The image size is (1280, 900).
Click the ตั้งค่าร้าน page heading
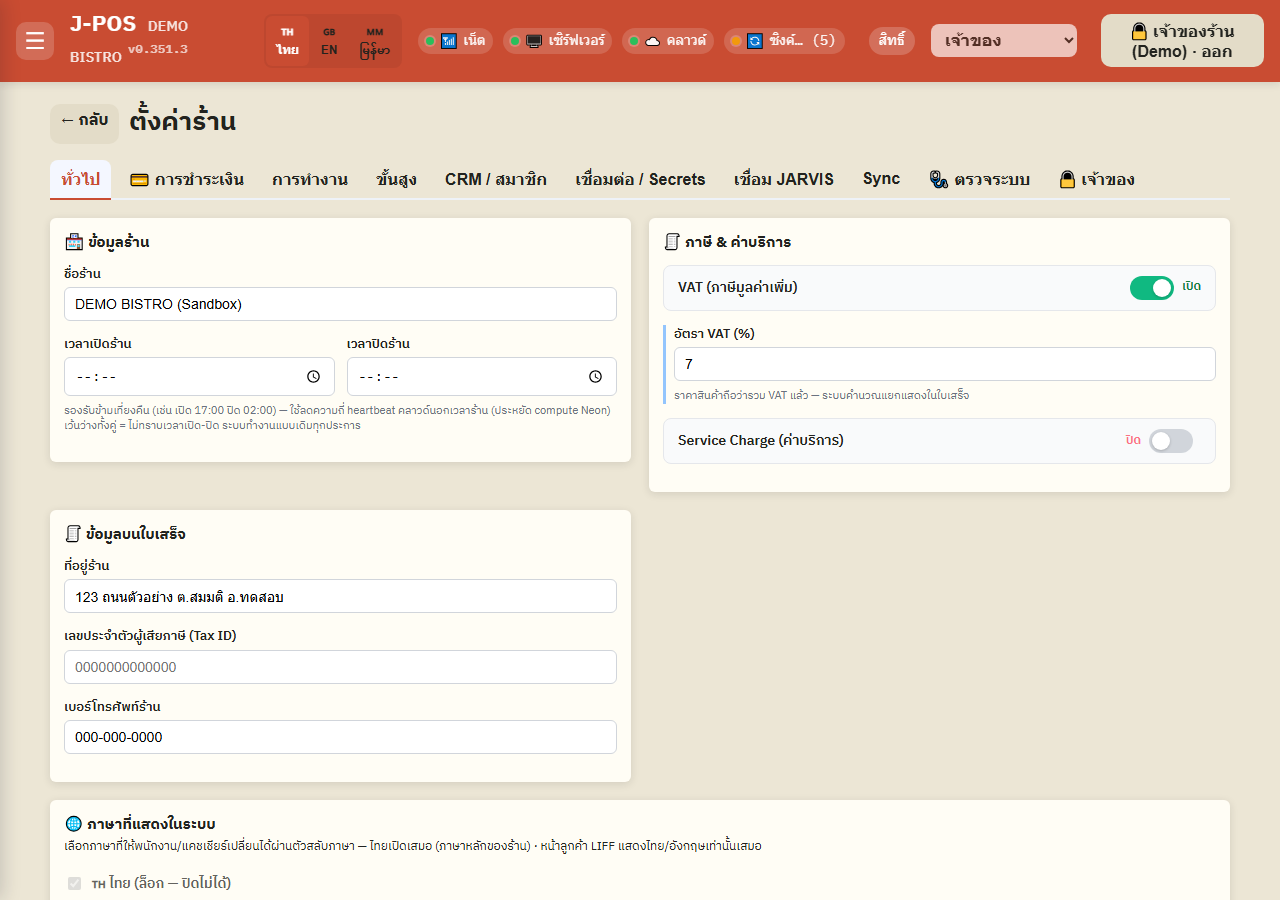tap(183, 123)
